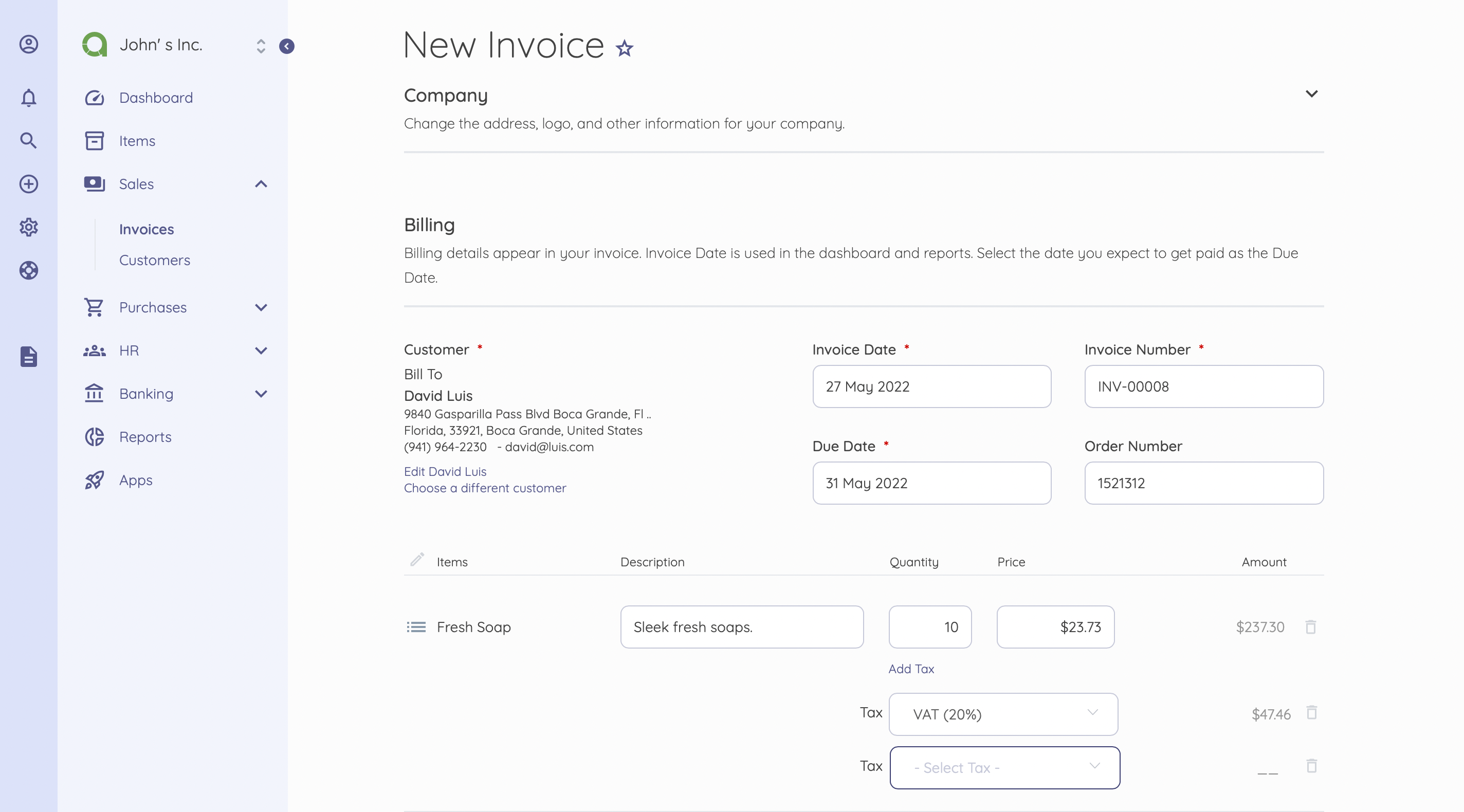
Task: Click the Items box icon
Action: 95,140
